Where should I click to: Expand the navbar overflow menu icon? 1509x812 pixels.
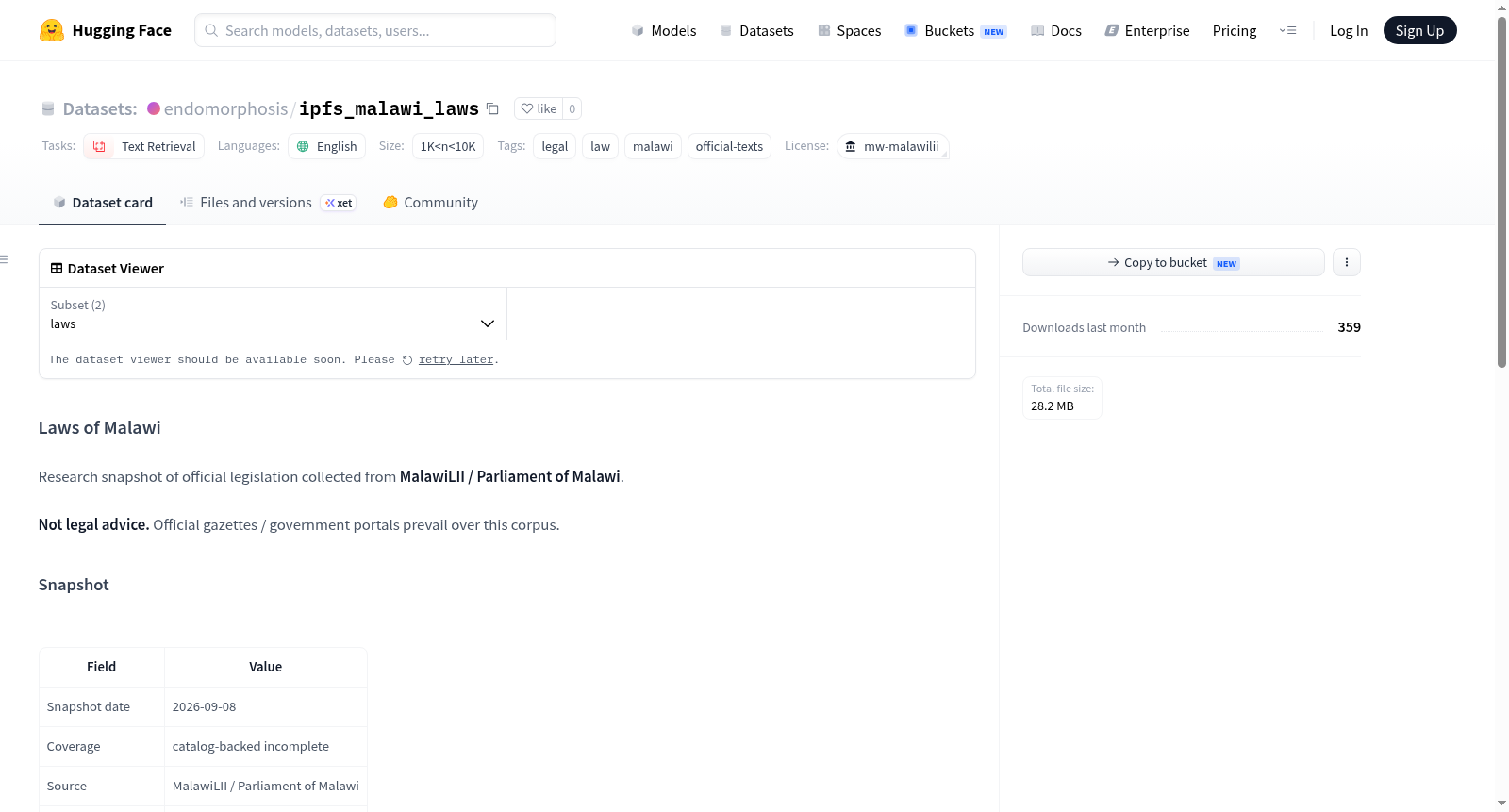click(x=1287, y=30)
